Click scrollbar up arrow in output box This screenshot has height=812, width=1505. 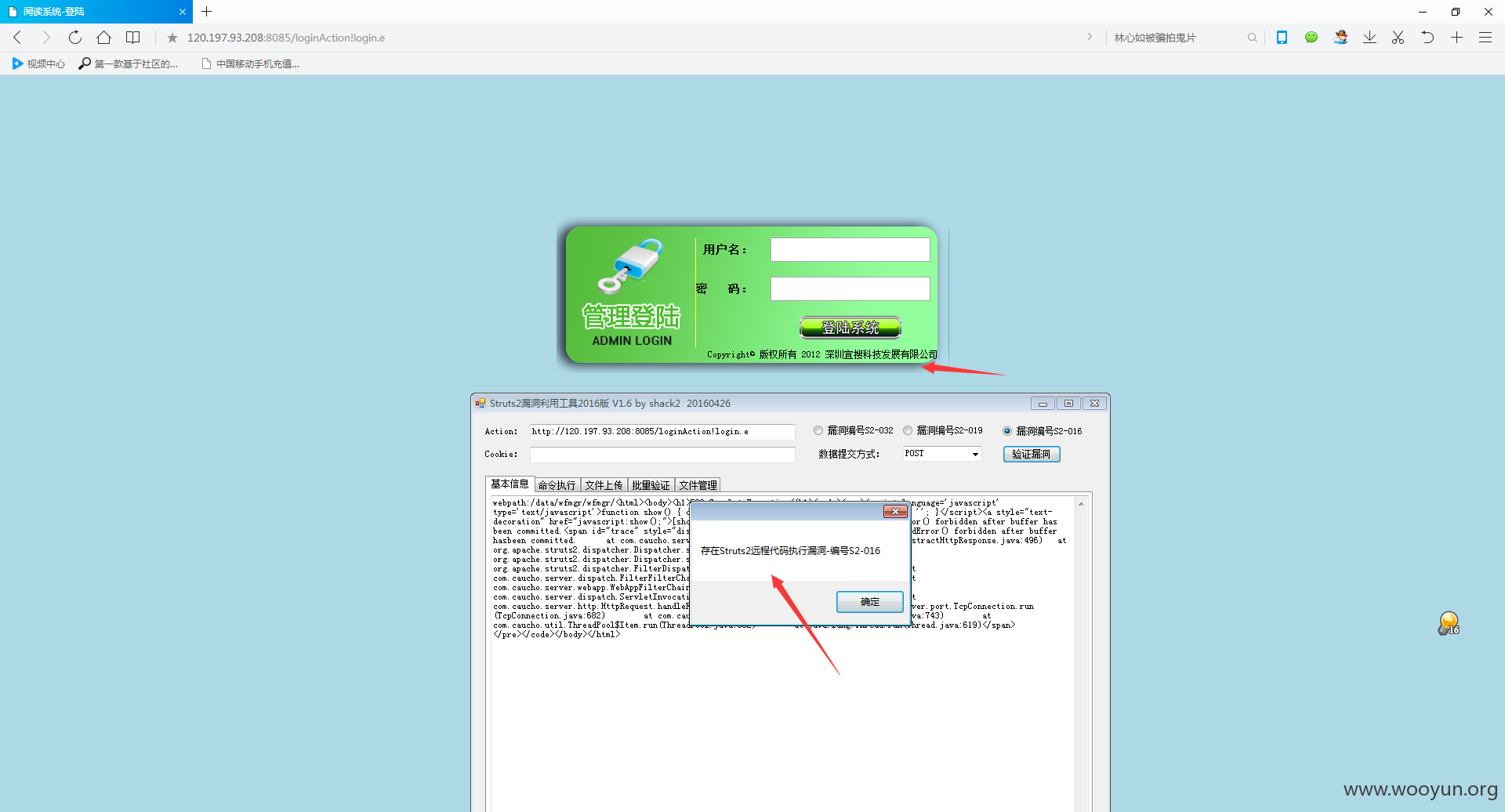pyautogui.click(x=1081, y=504)
